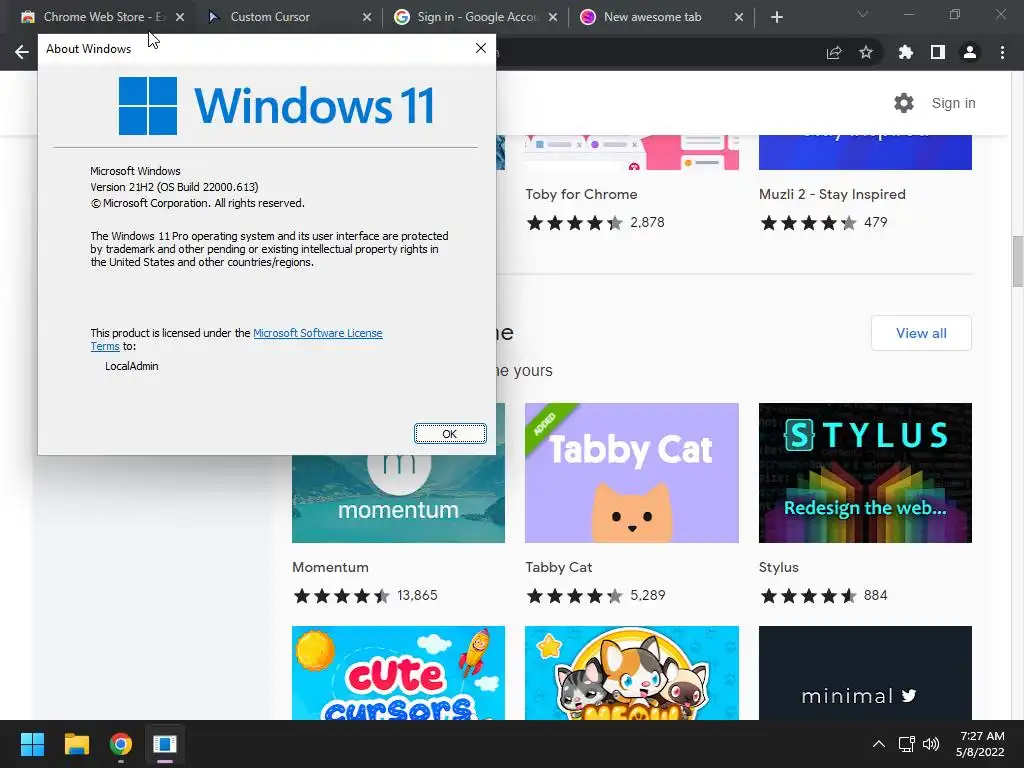Open the Chrome profile avatar icon
This screenshot has height=768, width=1024.
pyautogui.click(x=970, y=52)
